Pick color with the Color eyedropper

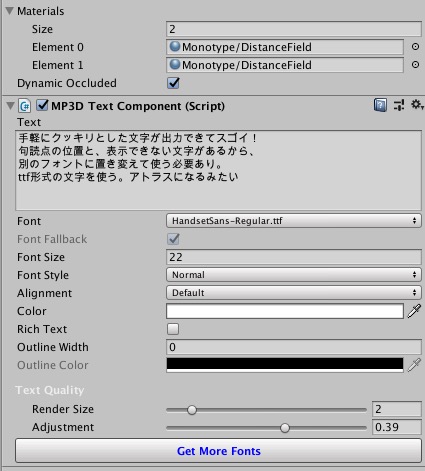414,311
